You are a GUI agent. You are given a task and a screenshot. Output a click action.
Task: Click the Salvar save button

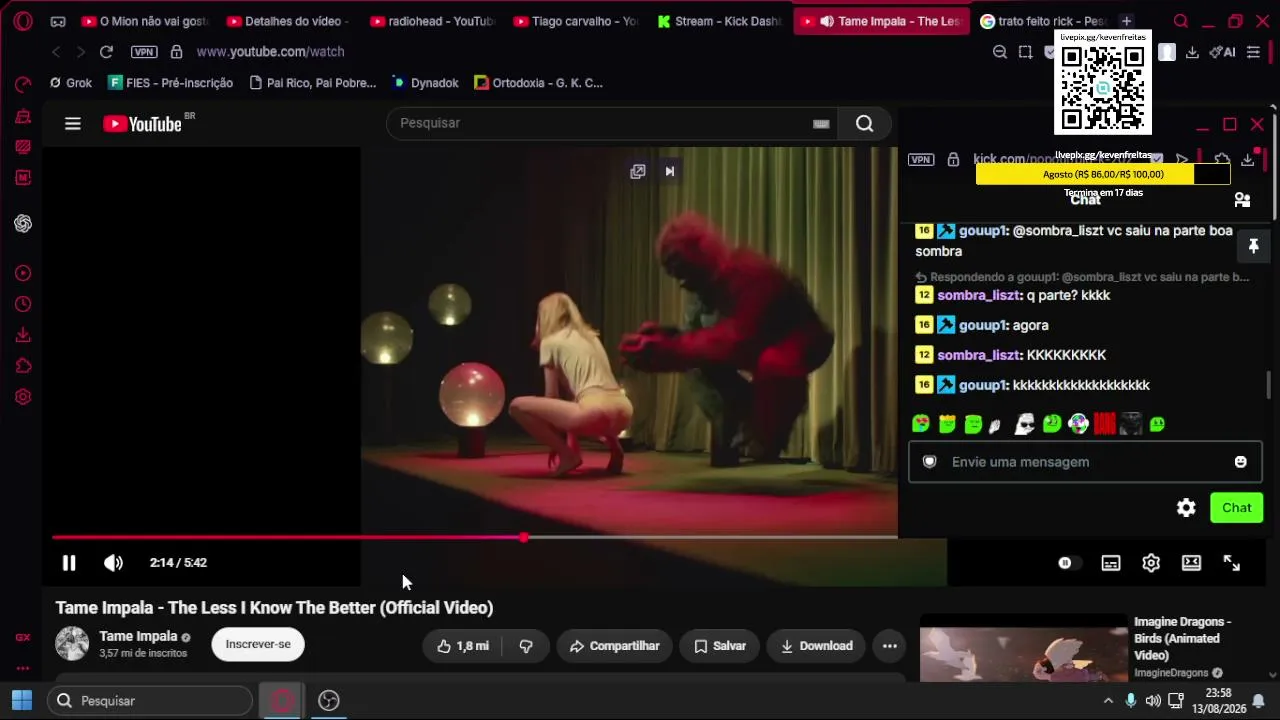(719, 646)
